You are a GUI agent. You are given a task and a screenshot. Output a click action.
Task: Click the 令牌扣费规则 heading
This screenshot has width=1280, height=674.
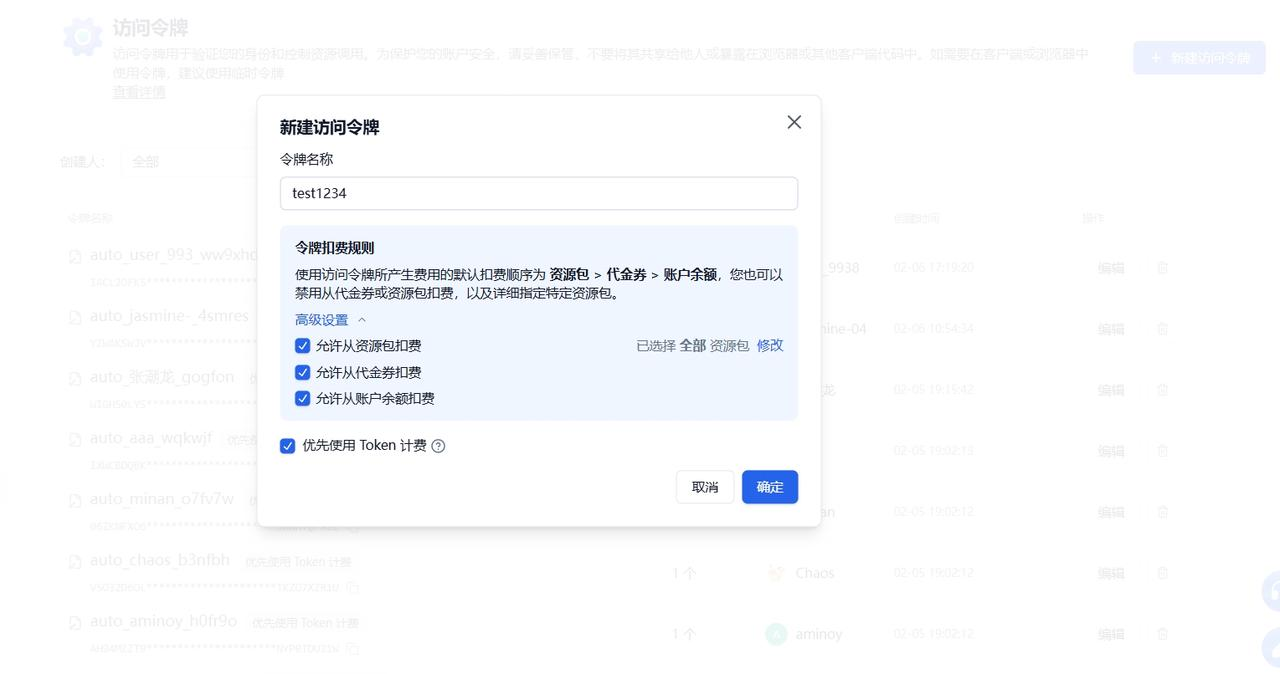pos(334,247)
